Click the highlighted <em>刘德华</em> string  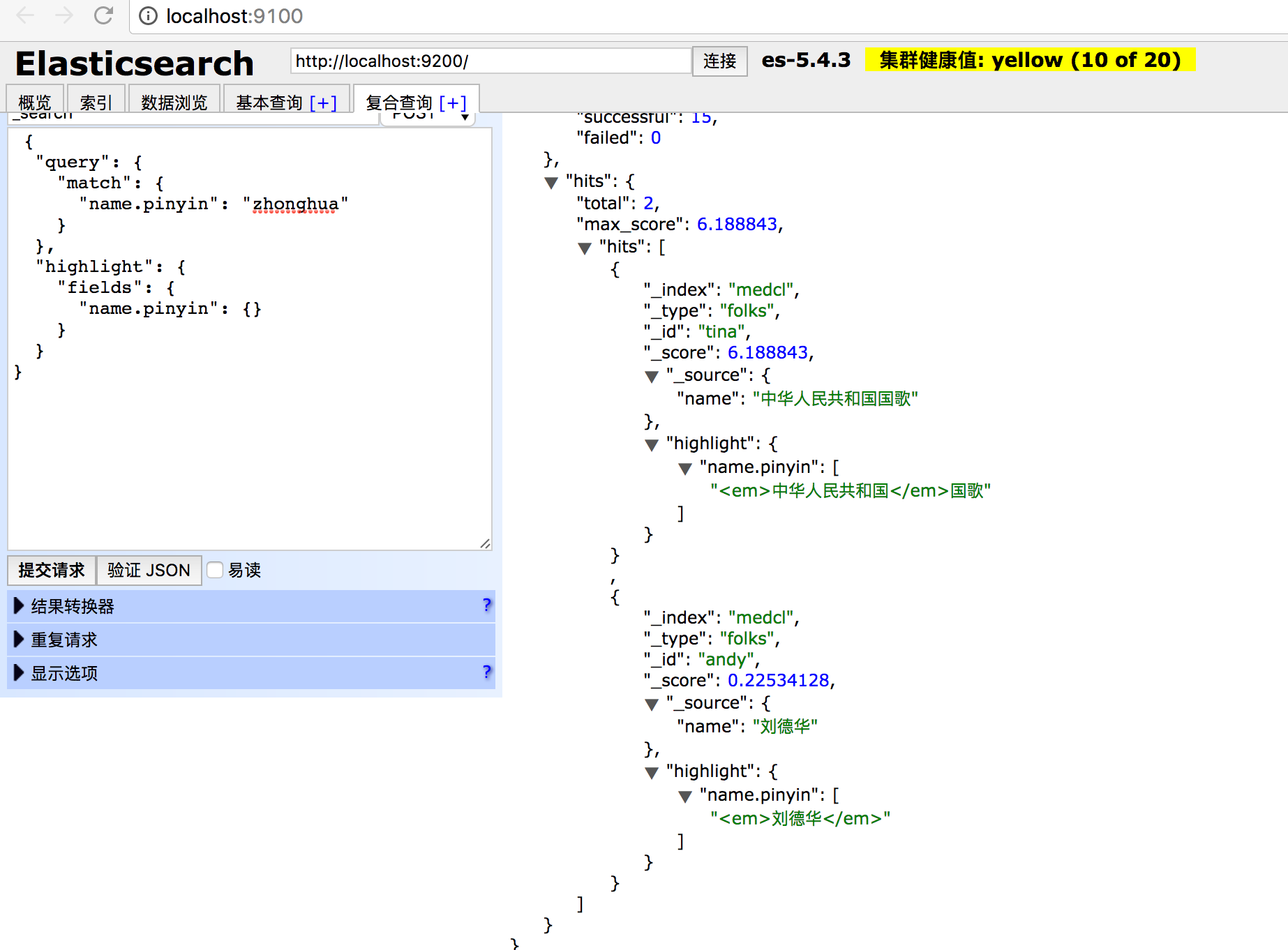coord(800,818)
